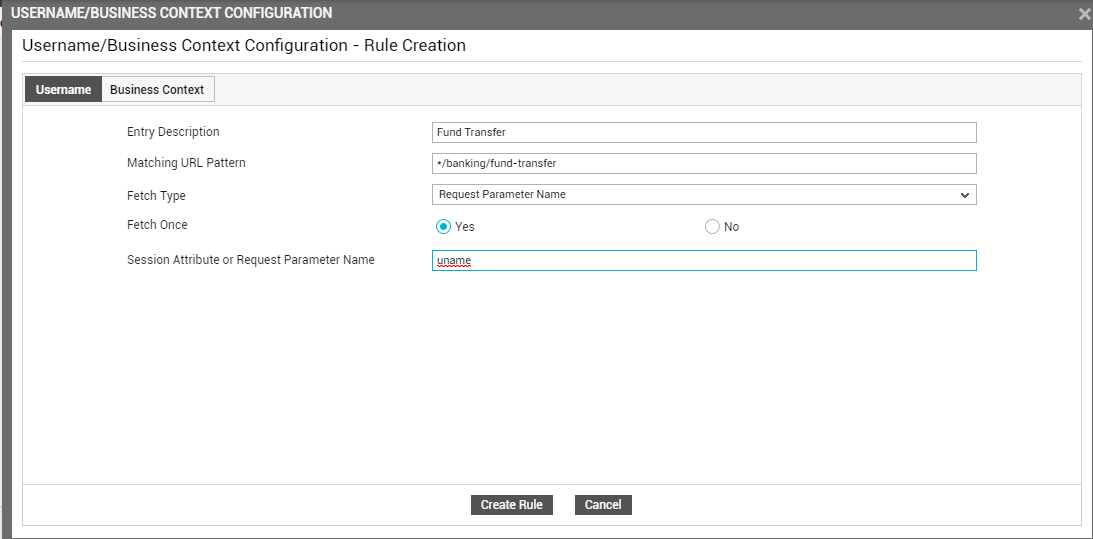Switch to the Username tab
Viewport: 1093px width, 539px height.
63,89
